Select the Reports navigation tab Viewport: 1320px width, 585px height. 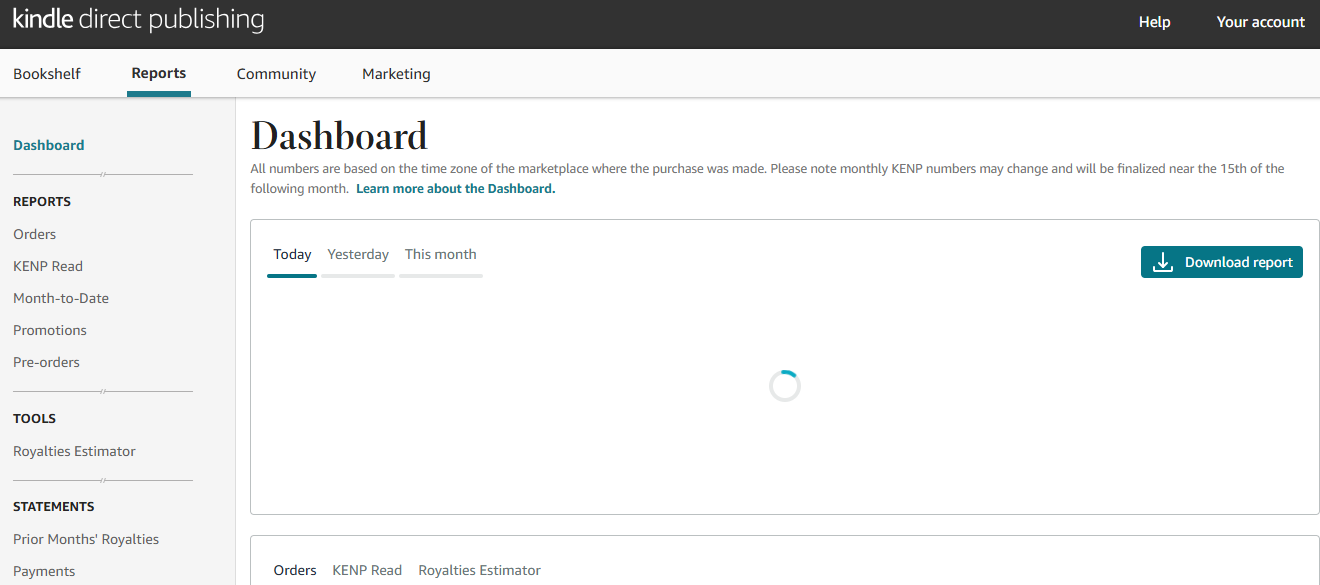pos(158,73)
